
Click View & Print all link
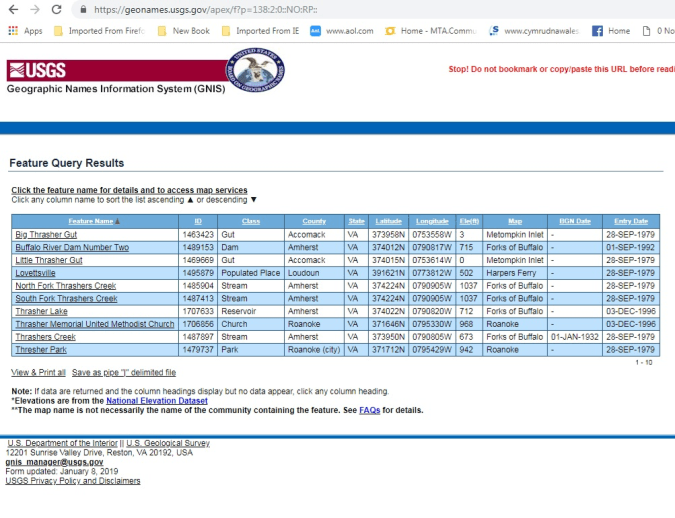[38, 372]
